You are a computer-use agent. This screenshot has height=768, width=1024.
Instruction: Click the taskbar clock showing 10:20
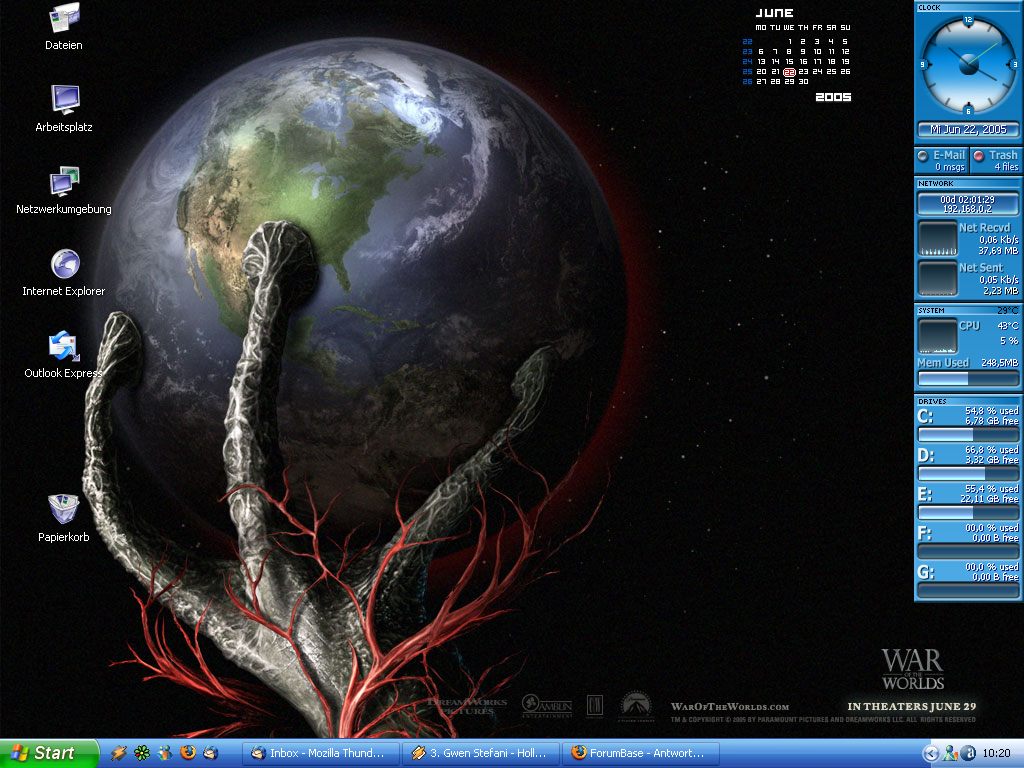point(997,754)
